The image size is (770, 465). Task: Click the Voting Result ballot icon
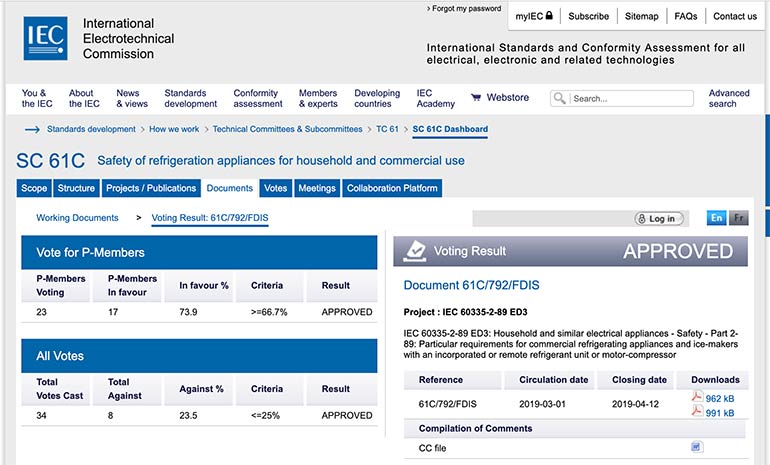(x=415, y=251)
